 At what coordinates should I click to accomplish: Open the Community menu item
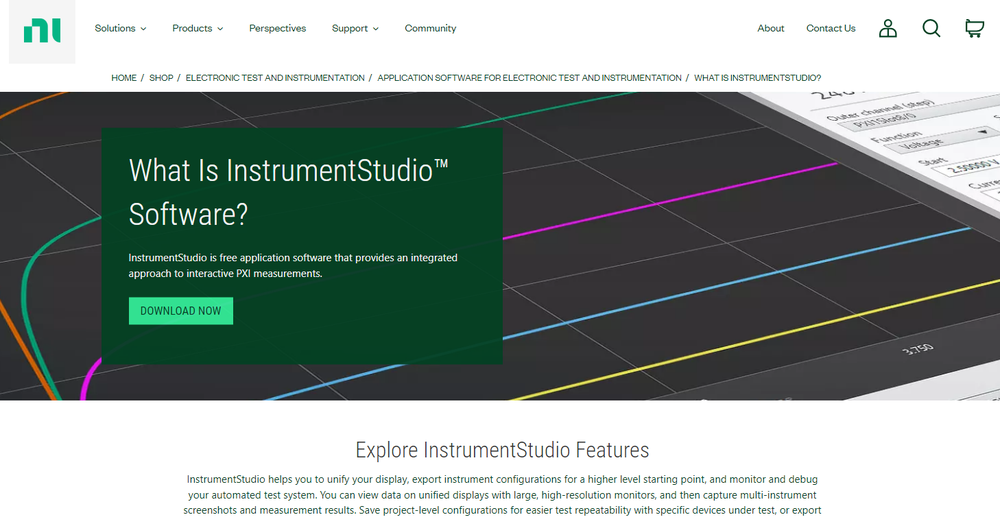tap(430, 28)
